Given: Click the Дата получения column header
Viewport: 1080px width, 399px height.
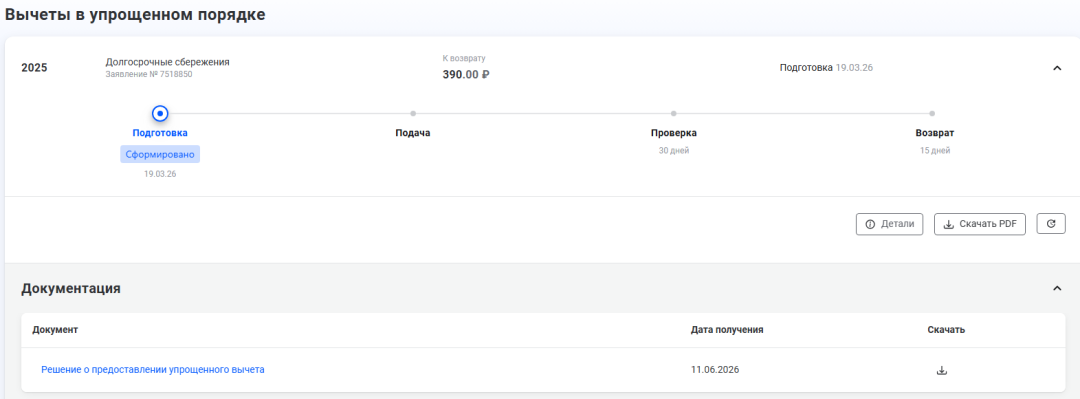Looking at the screenshot, I should pyautogui.click(x=727, y=329).
